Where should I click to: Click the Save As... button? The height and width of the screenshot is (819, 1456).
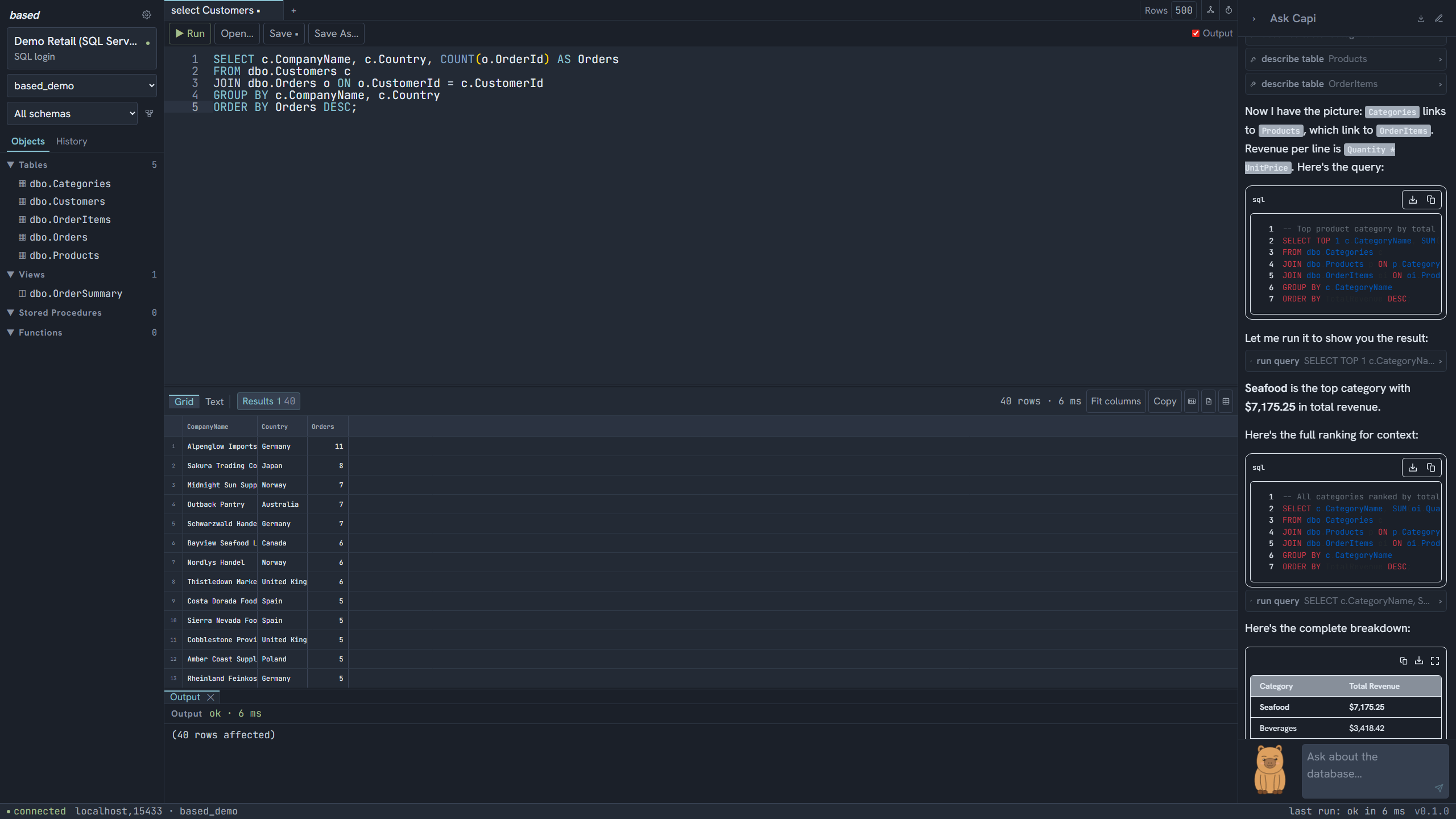click(x=336, y=34)
